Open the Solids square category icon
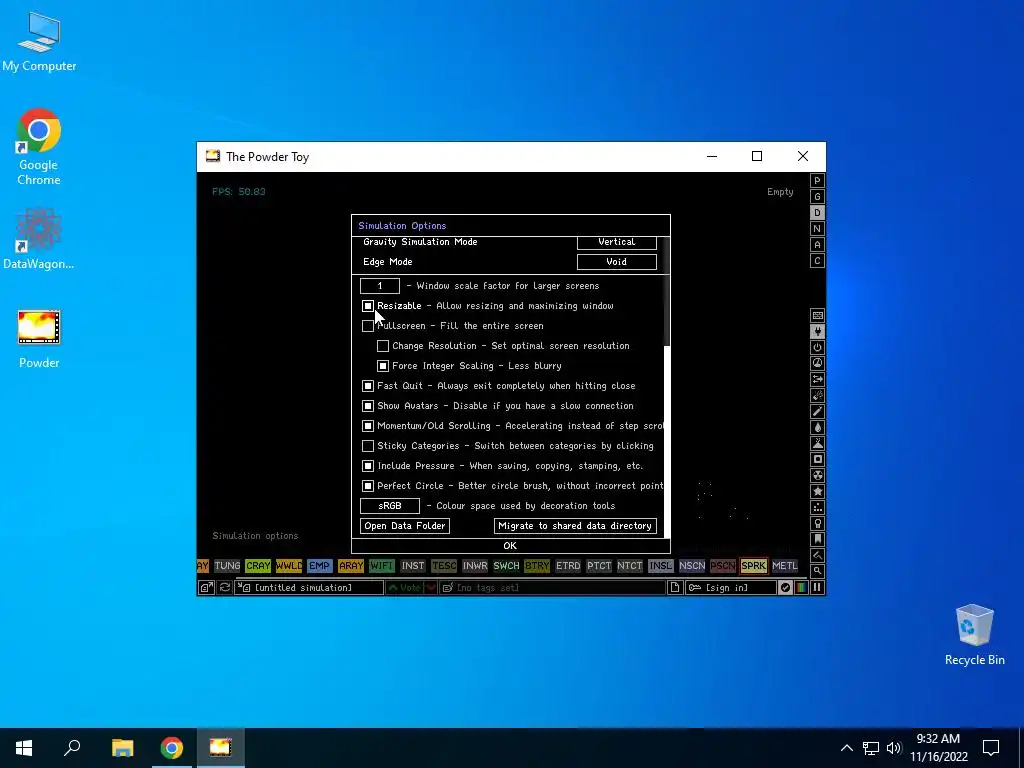1024x768 pixels. pos(817,459)
